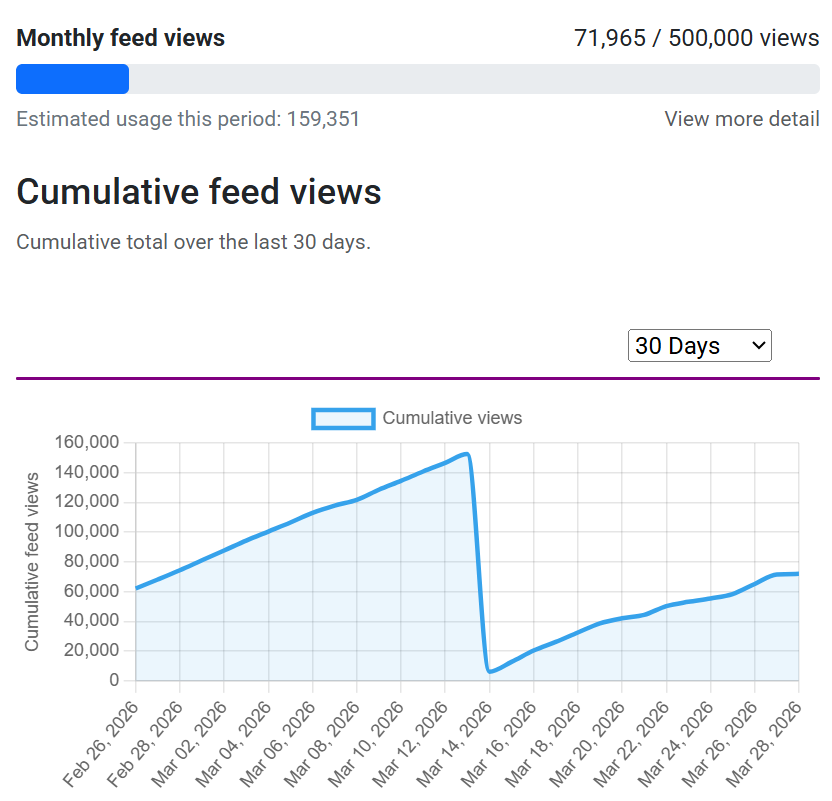
Task: Click the blue usage progress bar
Action: pyautogui.click(x=72, y=79)
